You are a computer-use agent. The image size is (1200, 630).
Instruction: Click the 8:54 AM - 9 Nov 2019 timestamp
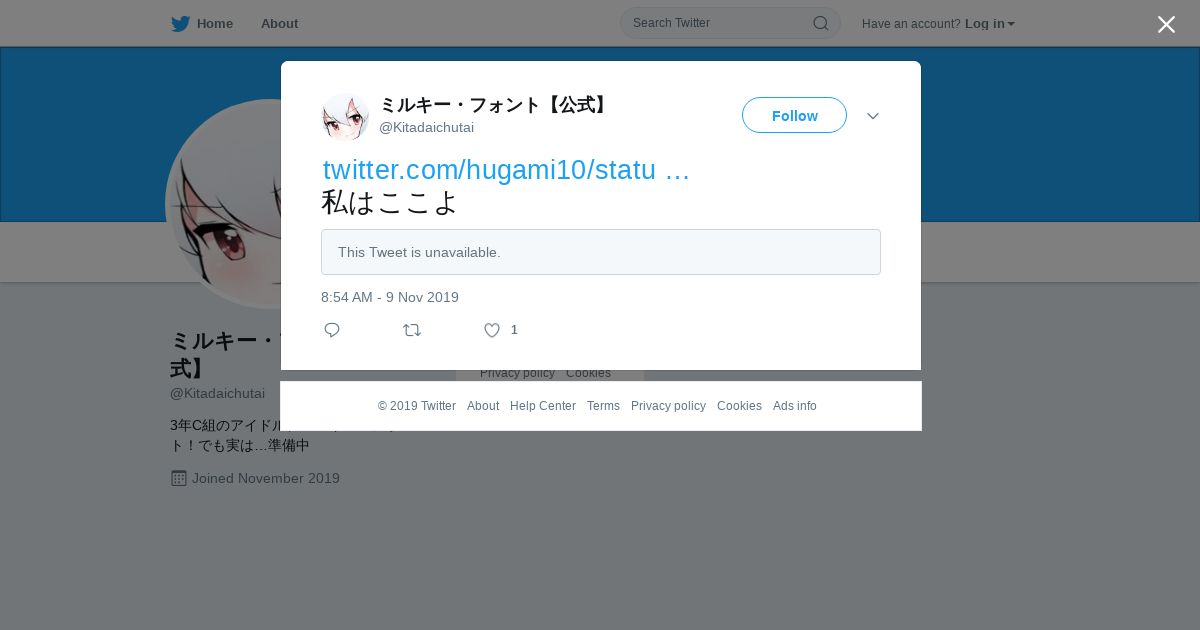(x=390, y=297)
